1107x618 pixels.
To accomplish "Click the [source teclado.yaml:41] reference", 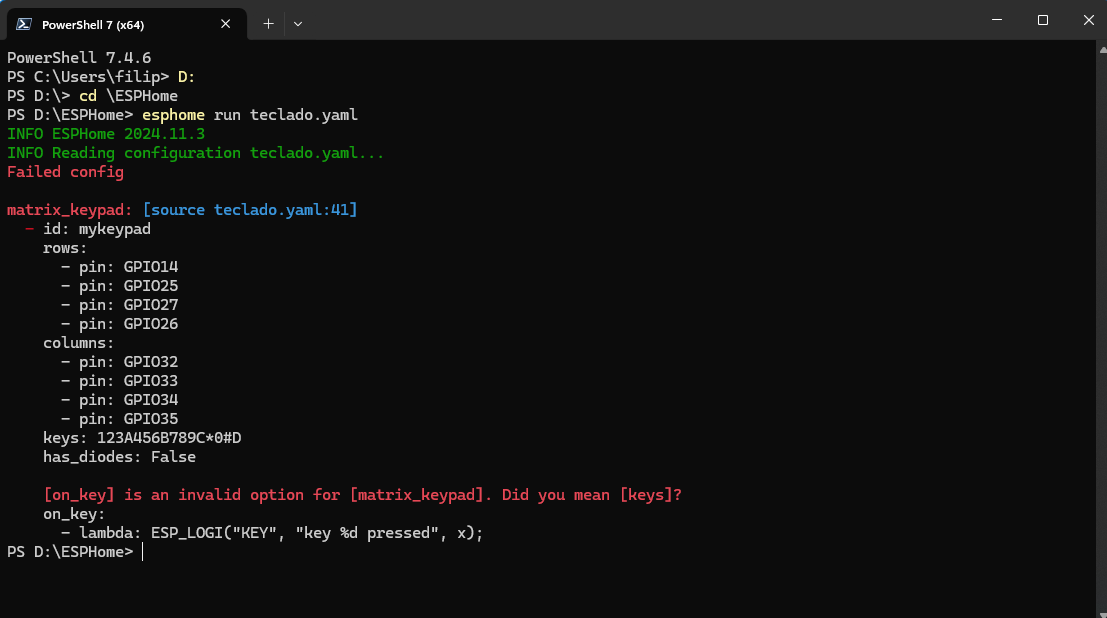I will 250,210.
